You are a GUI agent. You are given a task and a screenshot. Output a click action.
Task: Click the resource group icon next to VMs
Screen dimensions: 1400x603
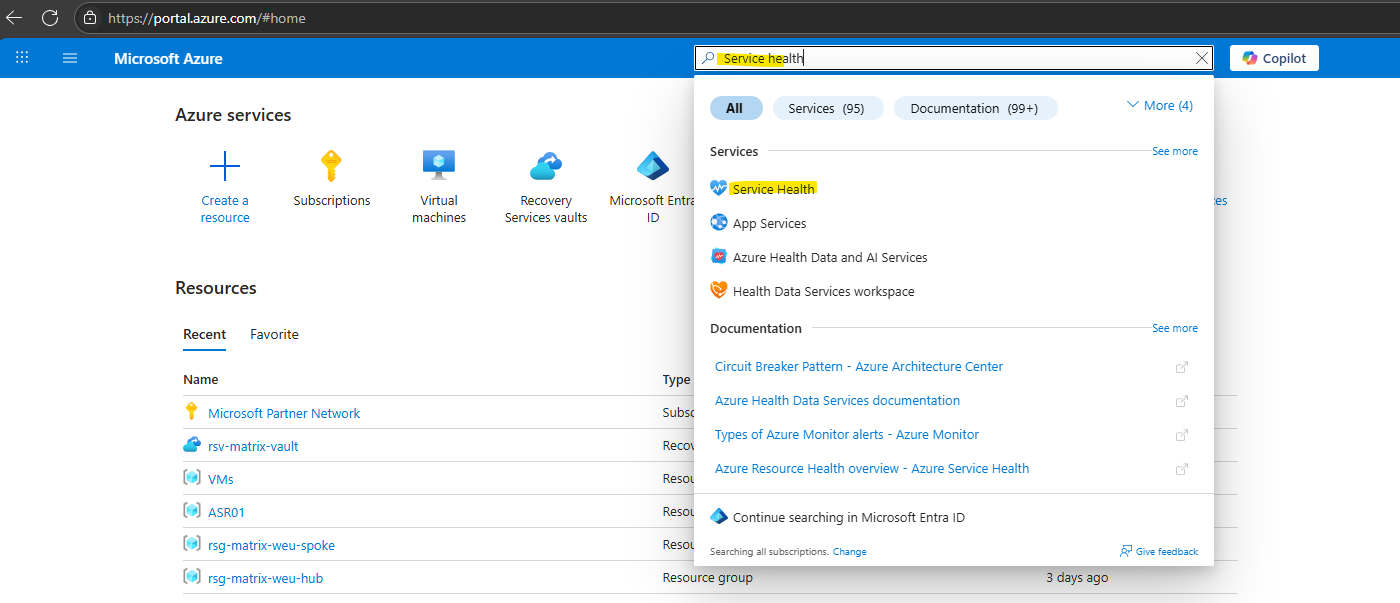(192, 478)
